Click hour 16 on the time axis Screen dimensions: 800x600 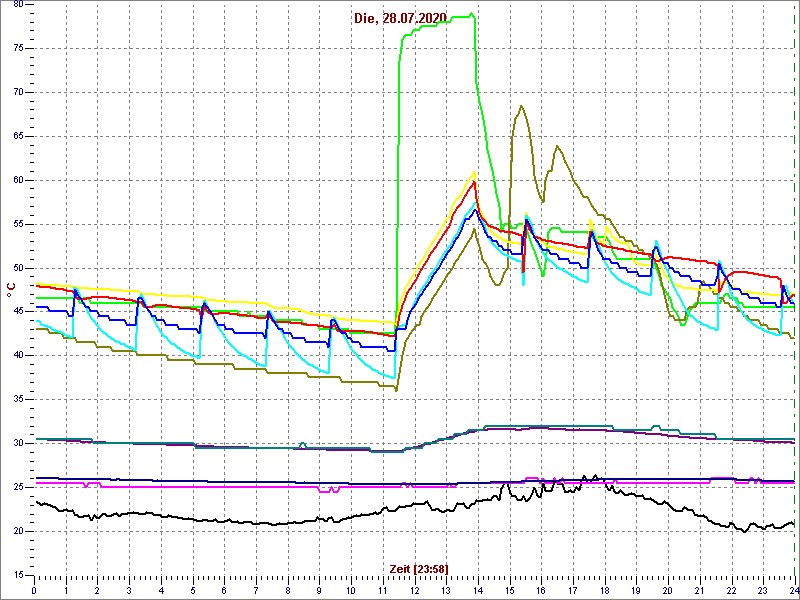click(x=541, y=590)
